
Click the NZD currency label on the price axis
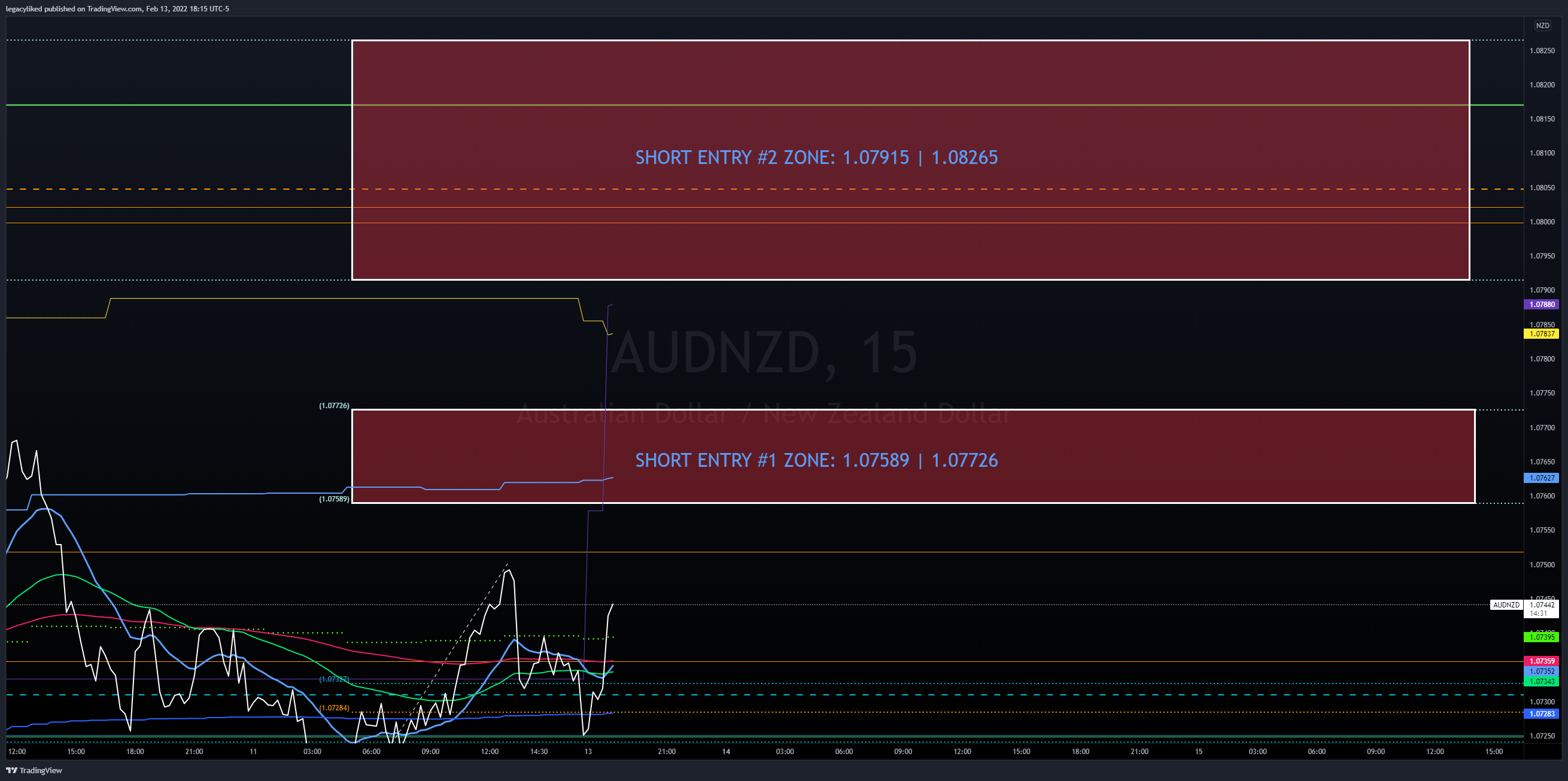point(1542,26)
